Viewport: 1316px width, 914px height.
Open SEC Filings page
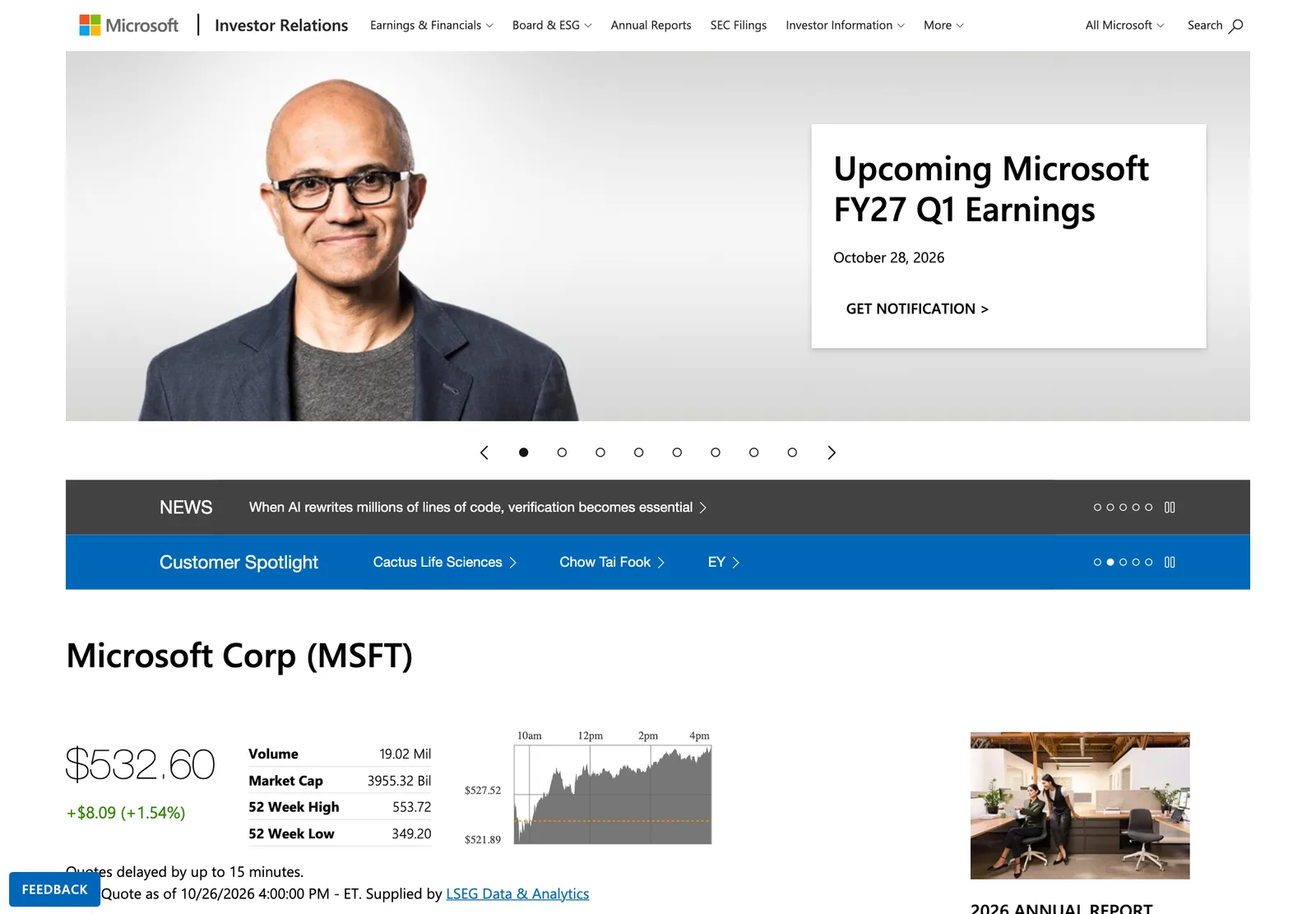[x=739, y=26]
